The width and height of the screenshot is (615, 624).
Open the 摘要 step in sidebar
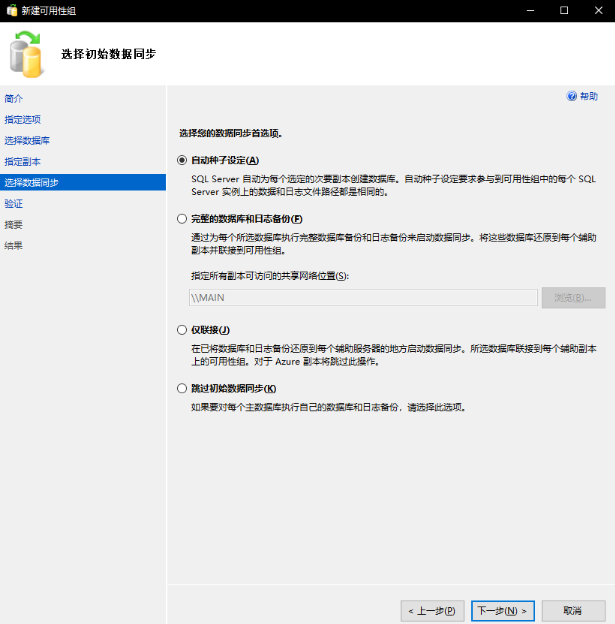[x=14, y=224]
